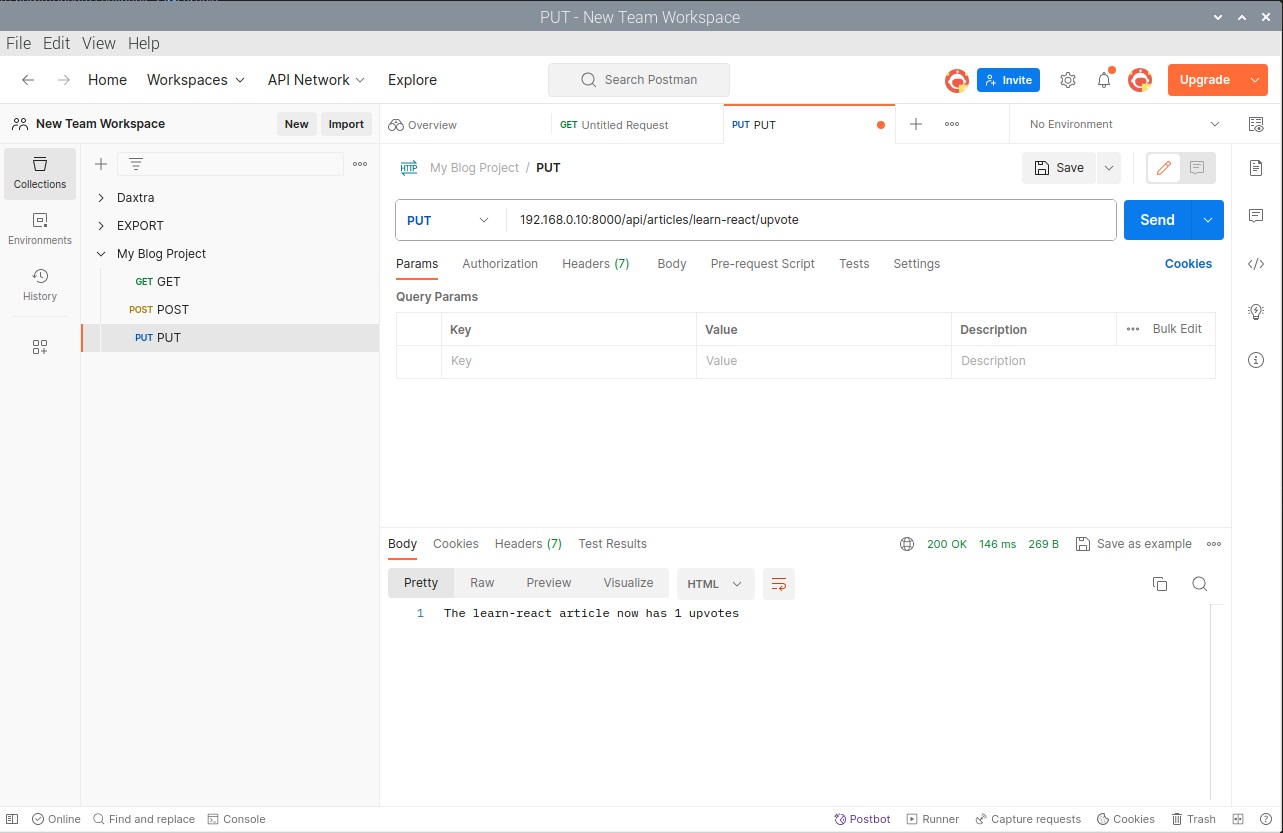Viewport: 1283px width, 833px height.
Task: Open the File menu
Action: point(19,43)
